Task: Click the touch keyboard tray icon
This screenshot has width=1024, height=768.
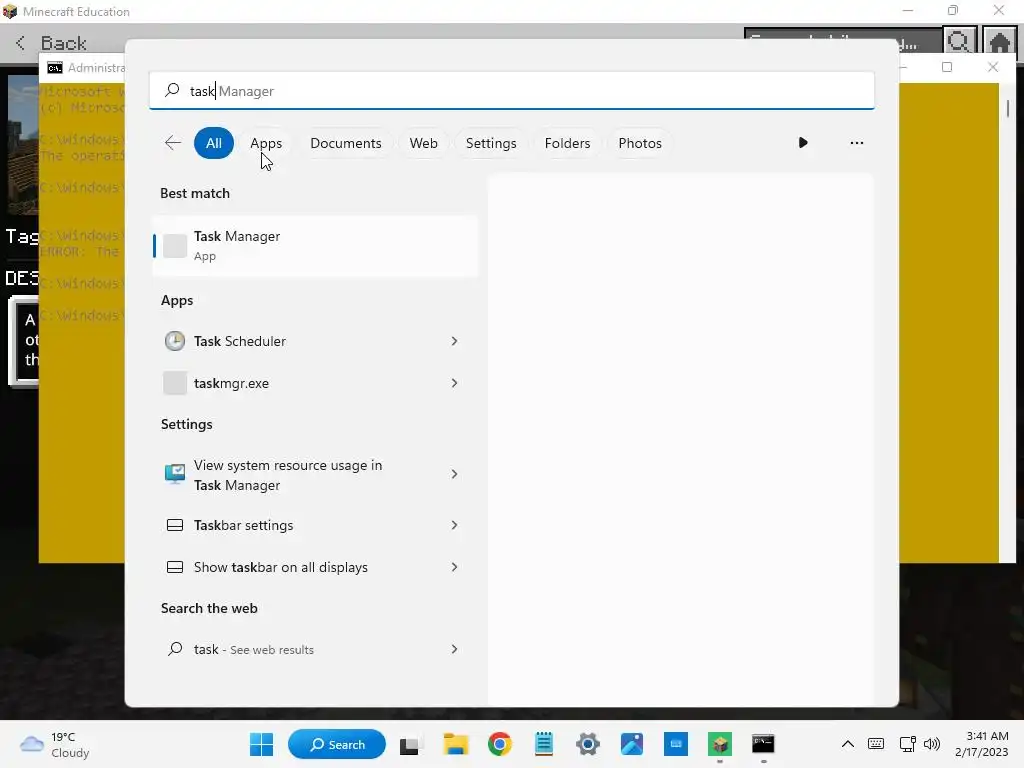Action: (x=876, y=744)
